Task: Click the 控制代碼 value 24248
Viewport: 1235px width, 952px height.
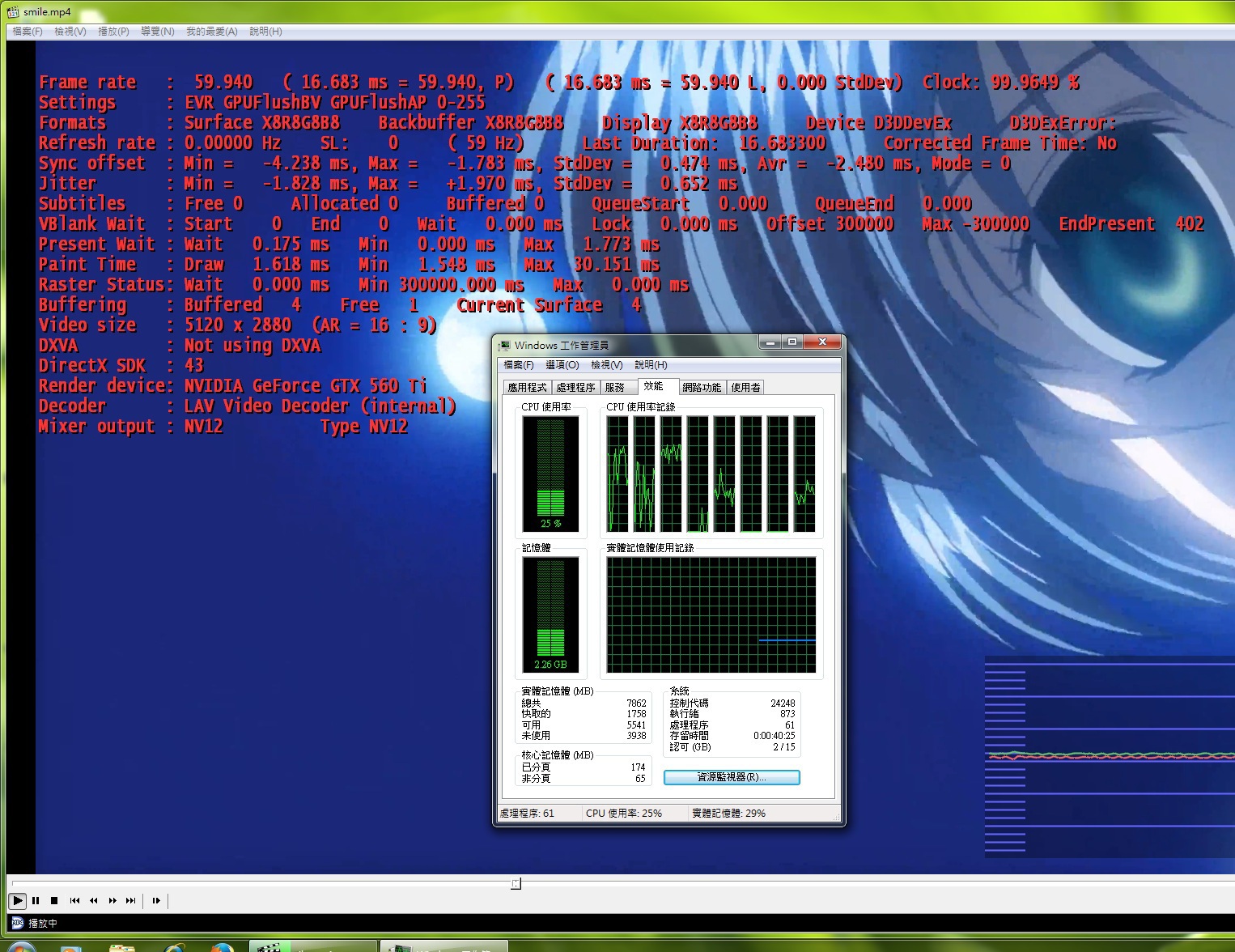Action: [x=783, y=703]
